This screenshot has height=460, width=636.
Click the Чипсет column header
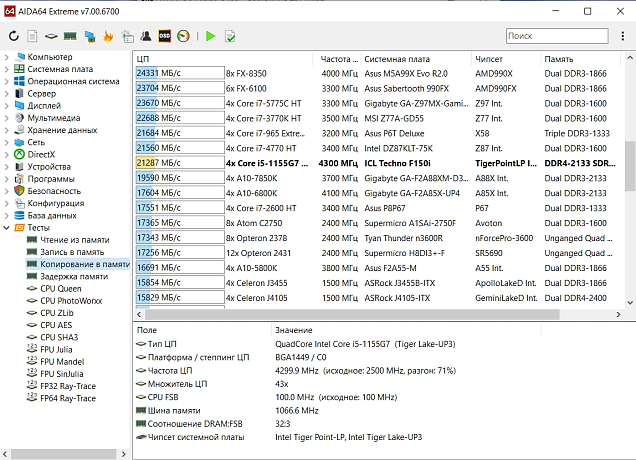(x=490, y=58)
